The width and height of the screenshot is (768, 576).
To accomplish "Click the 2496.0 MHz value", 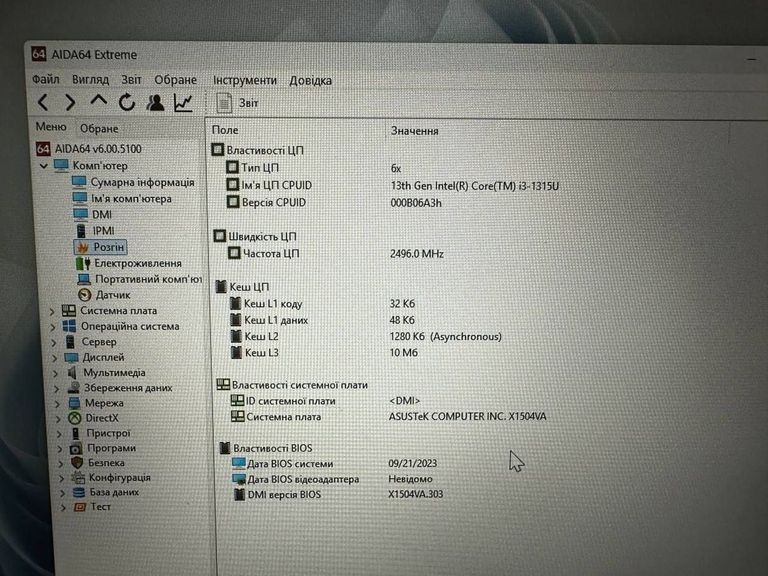I will coord(417,254).
